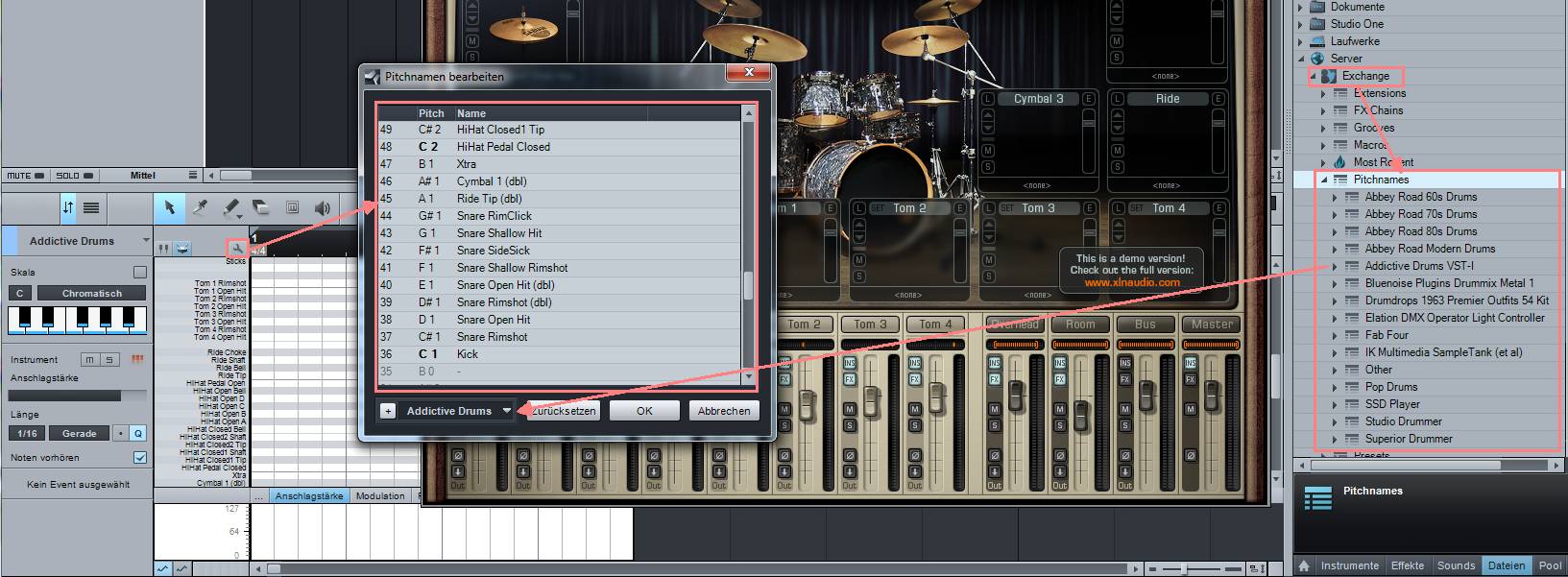Collapse the Exchange tree node
The image size is (1568, 577).
pos(1313,76)
